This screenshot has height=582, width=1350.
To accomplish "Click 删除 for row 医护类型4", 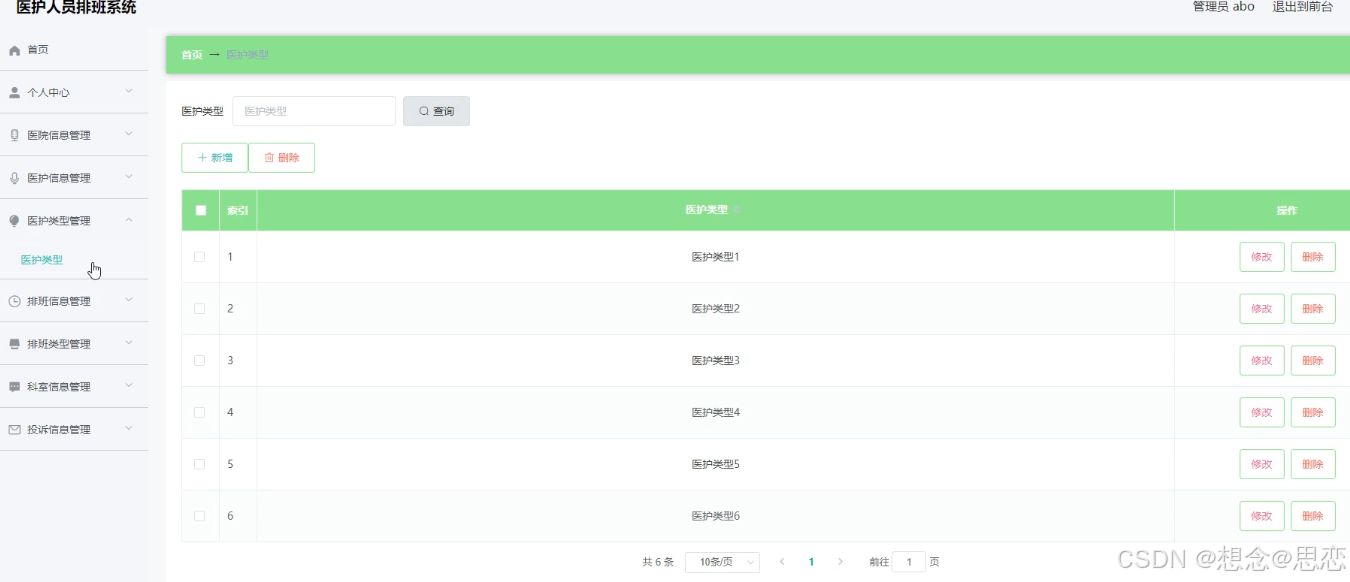I will pos(1313,412).
